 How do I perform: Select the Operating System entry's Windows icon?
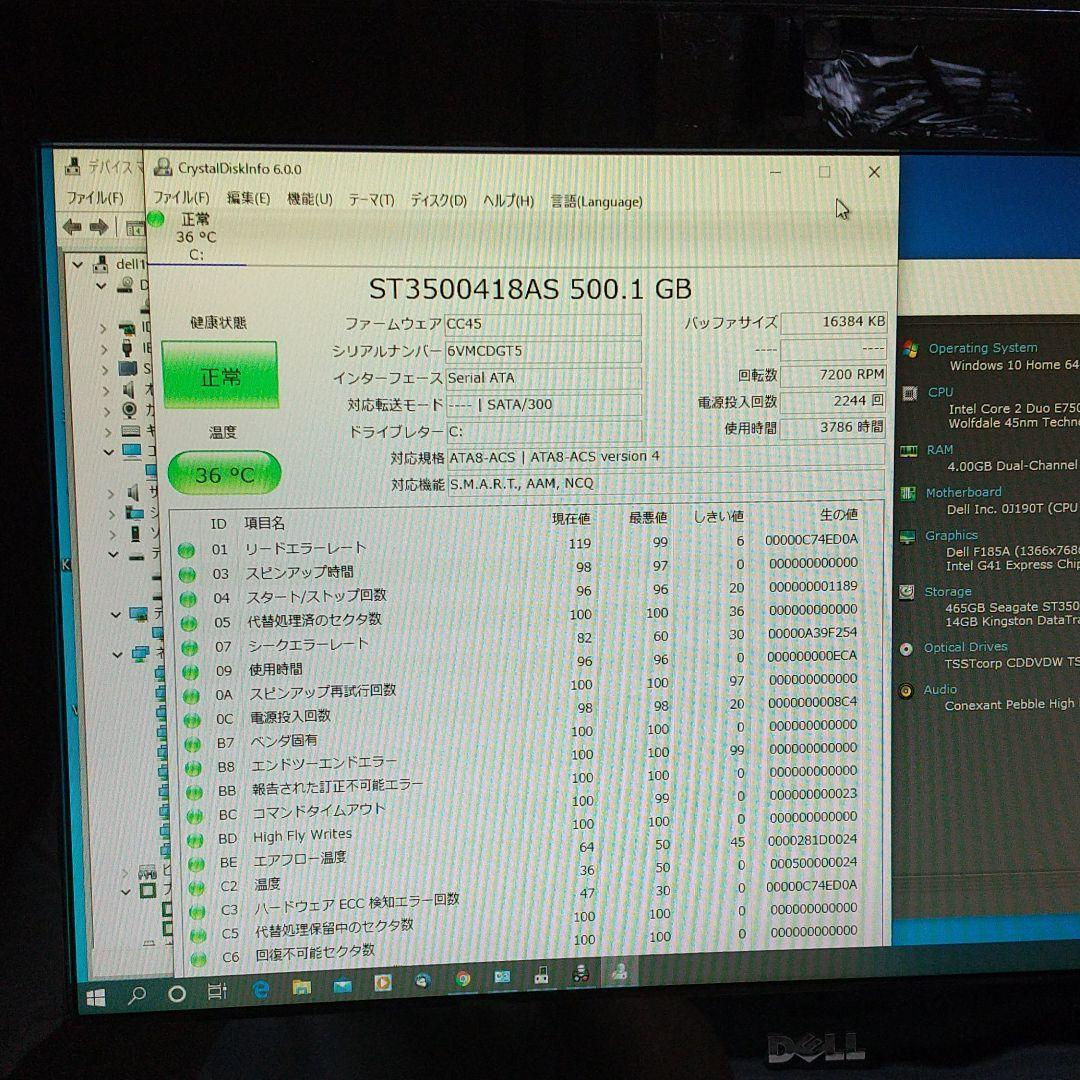click(911, 348)
